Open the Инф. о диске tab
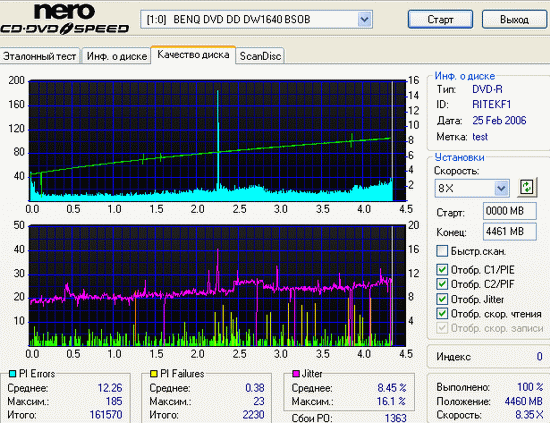550x423 pixels. click(x=116, y=56)
